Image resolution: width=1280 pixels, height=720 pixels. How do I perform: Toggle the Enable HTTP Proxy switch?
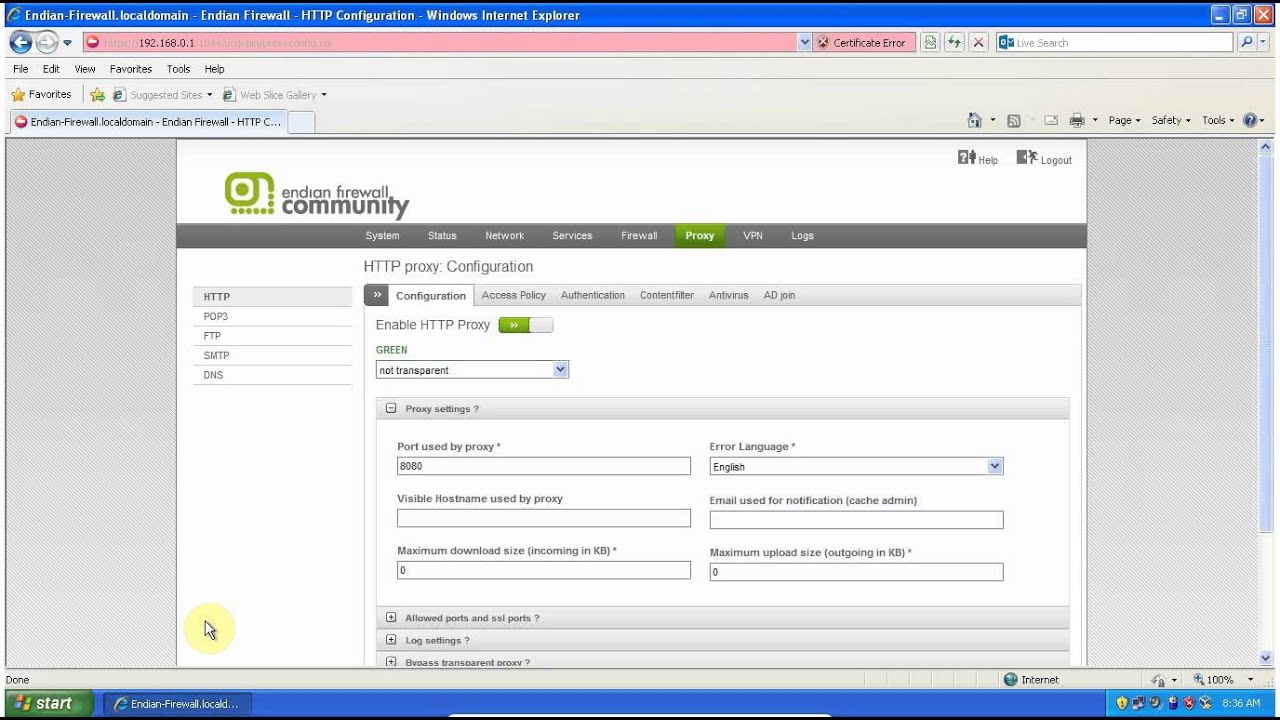[x=525, y=325]
